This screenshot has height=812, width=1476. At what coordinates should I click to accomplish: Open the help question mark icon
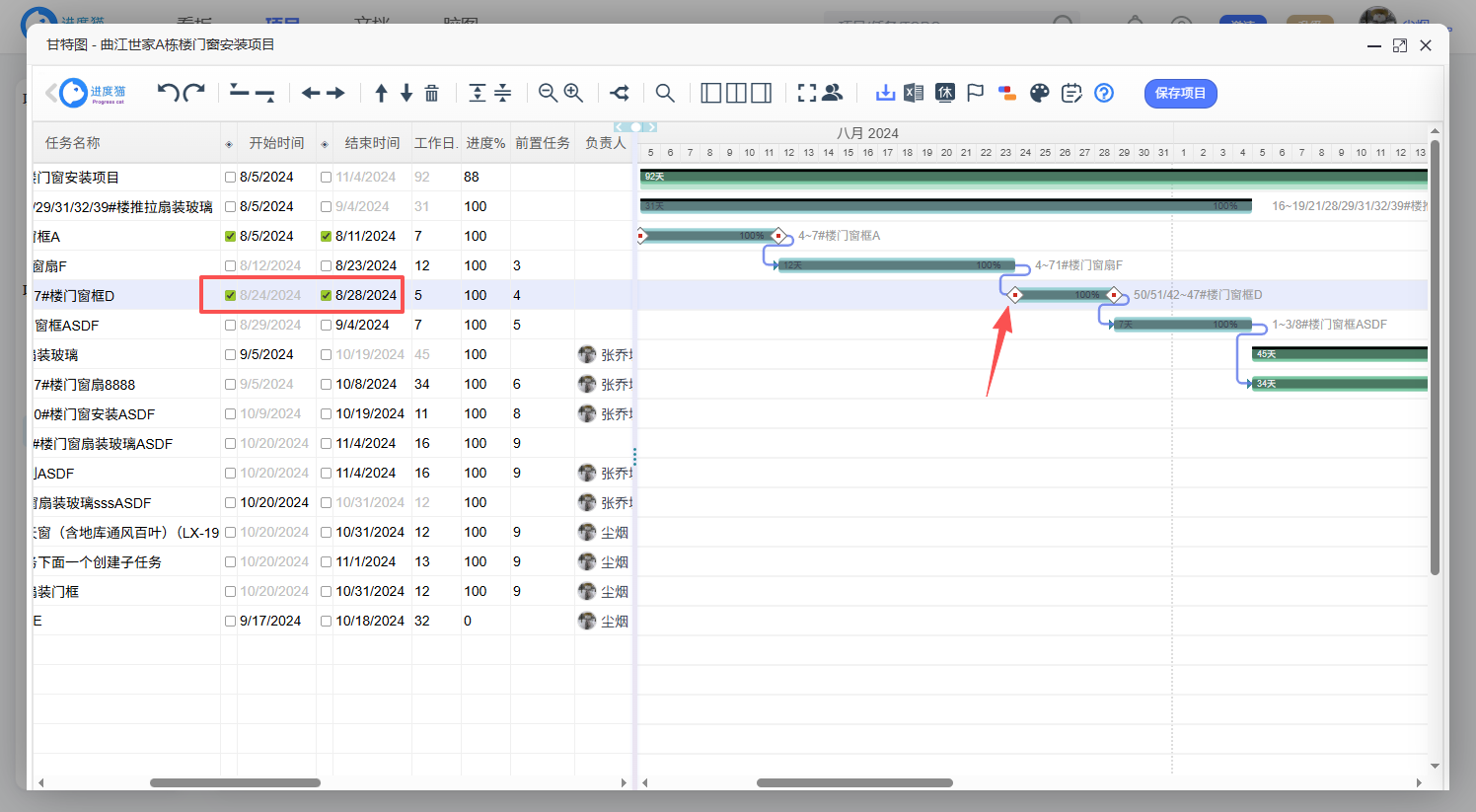(x=1104, y=93)
